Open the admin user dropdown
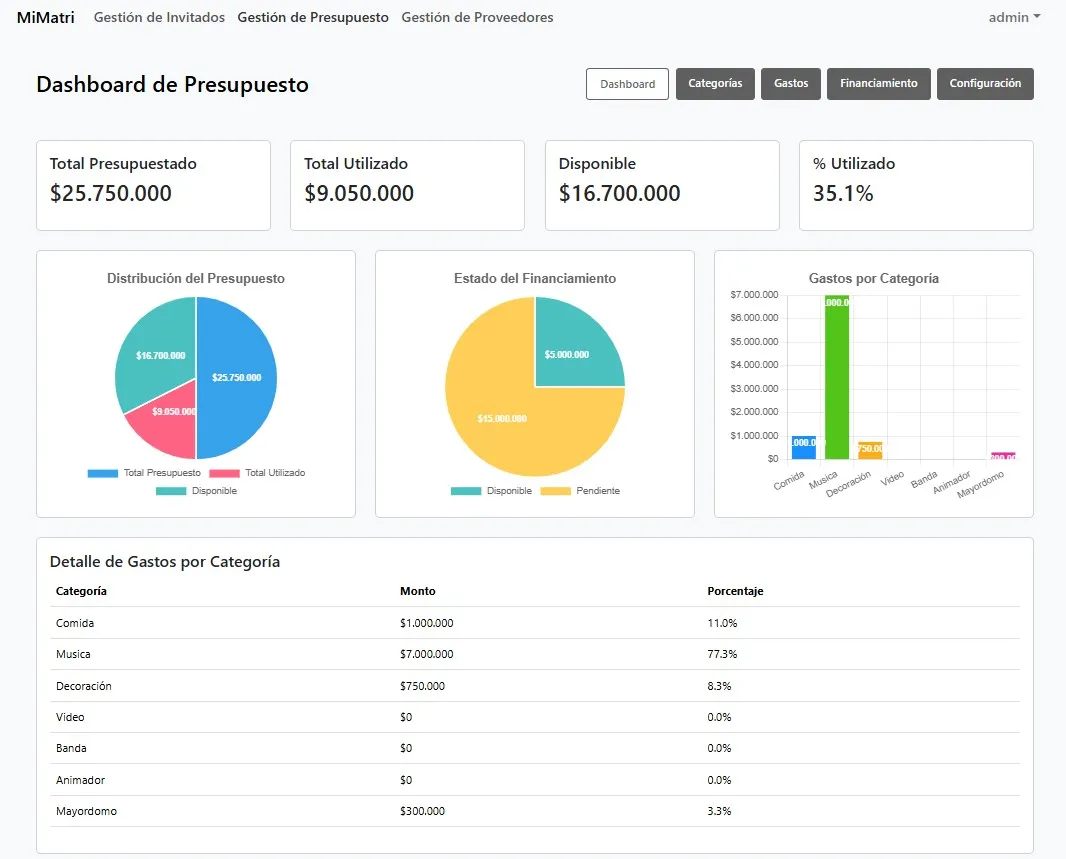The width and height of the screenshot is (1066, 859). pos(1014,17)
